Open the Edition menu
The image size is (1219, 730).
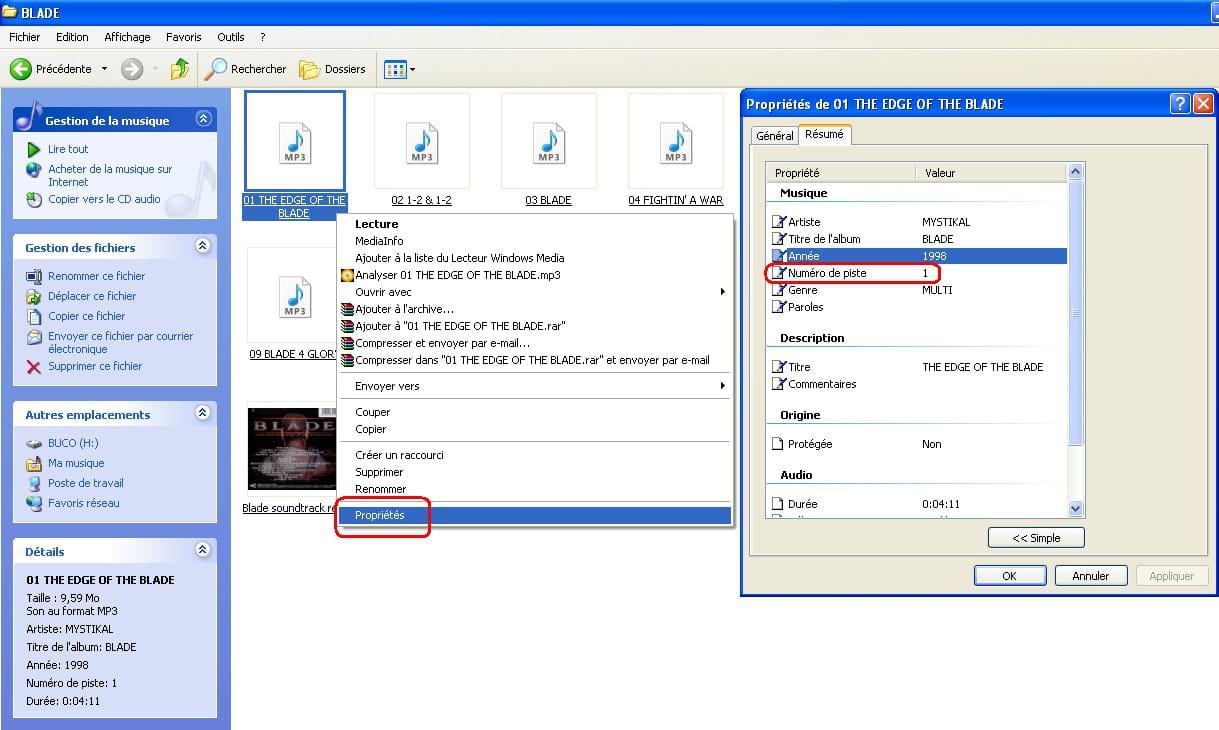pos(72,37)
